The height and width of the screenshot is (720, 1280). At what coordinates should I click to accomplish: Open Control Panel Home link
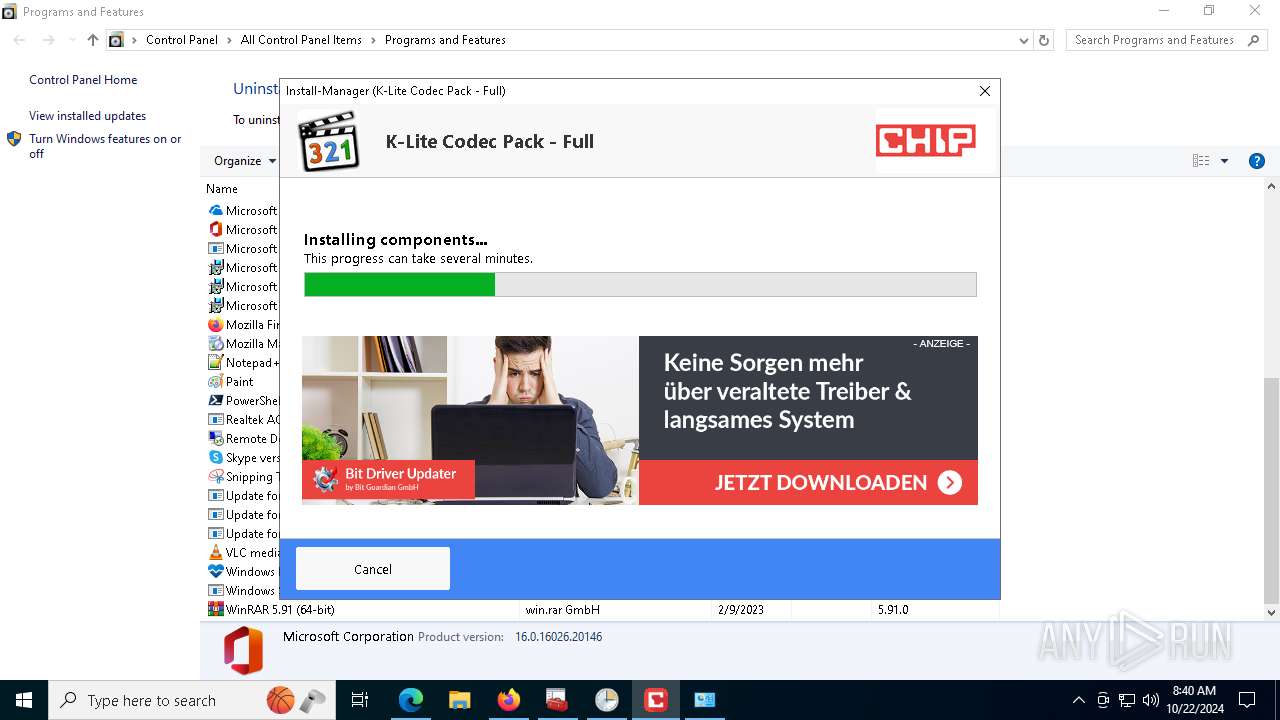click(83, 80)
